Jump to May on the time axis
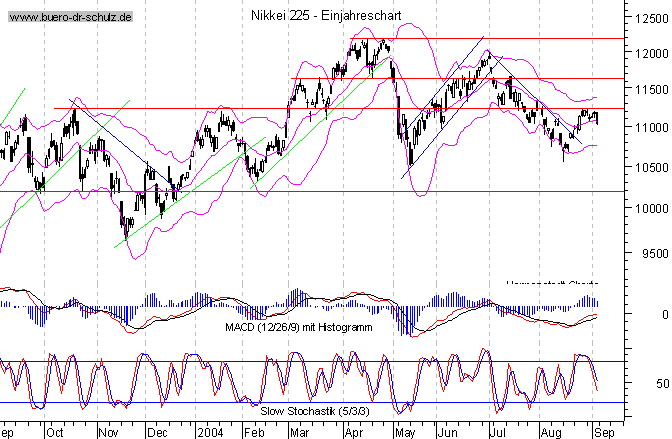The width and height of the screenshot is (672, 439). point(404,432)
